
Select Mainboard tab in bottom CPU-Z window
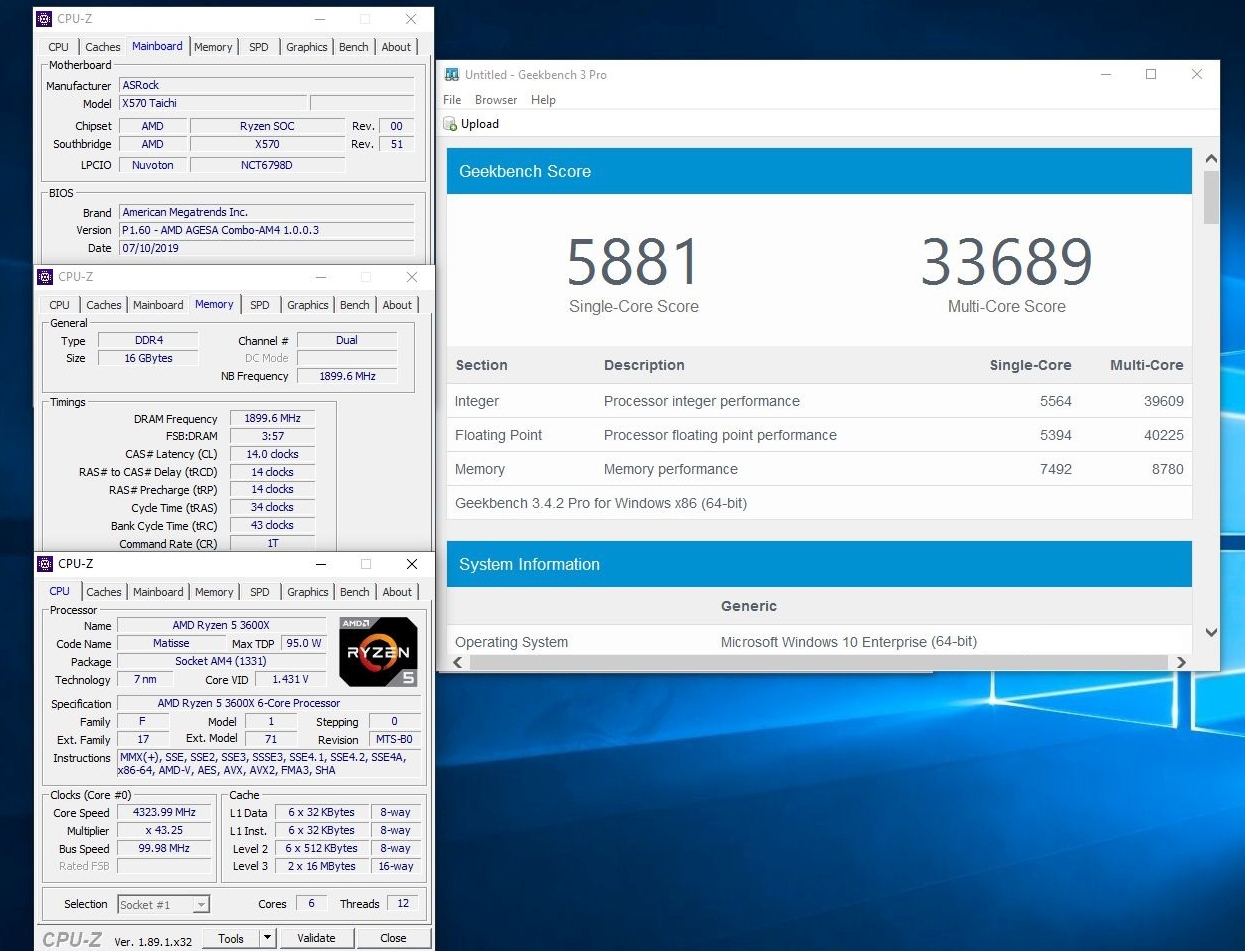(x=158, y=592)
